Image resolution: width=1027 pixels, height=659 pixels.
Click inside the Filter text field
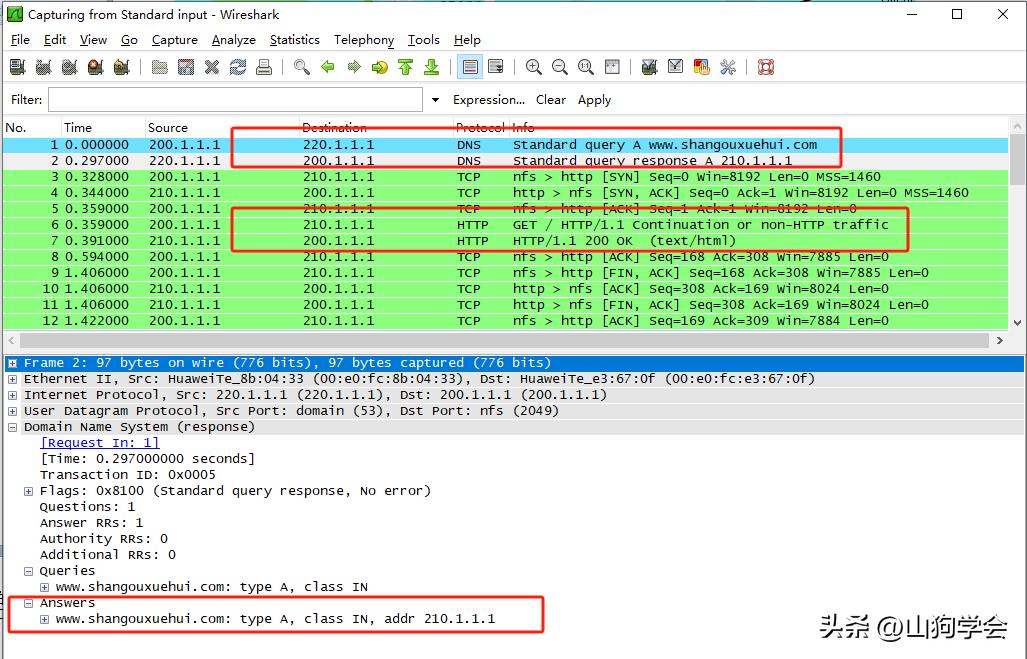[235, 100]
